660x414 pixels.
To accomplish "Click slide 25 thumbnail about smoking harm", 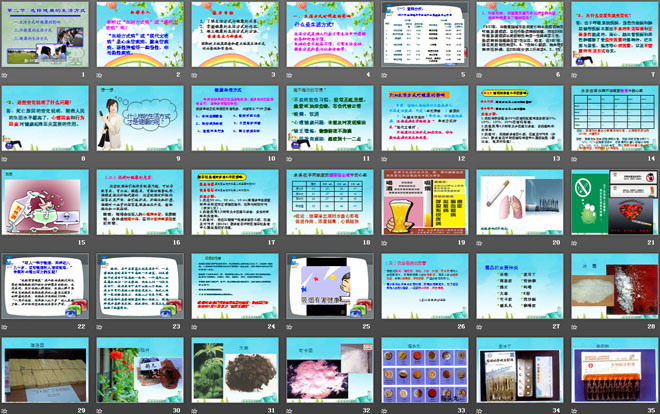I will click(x=332, y=288).
